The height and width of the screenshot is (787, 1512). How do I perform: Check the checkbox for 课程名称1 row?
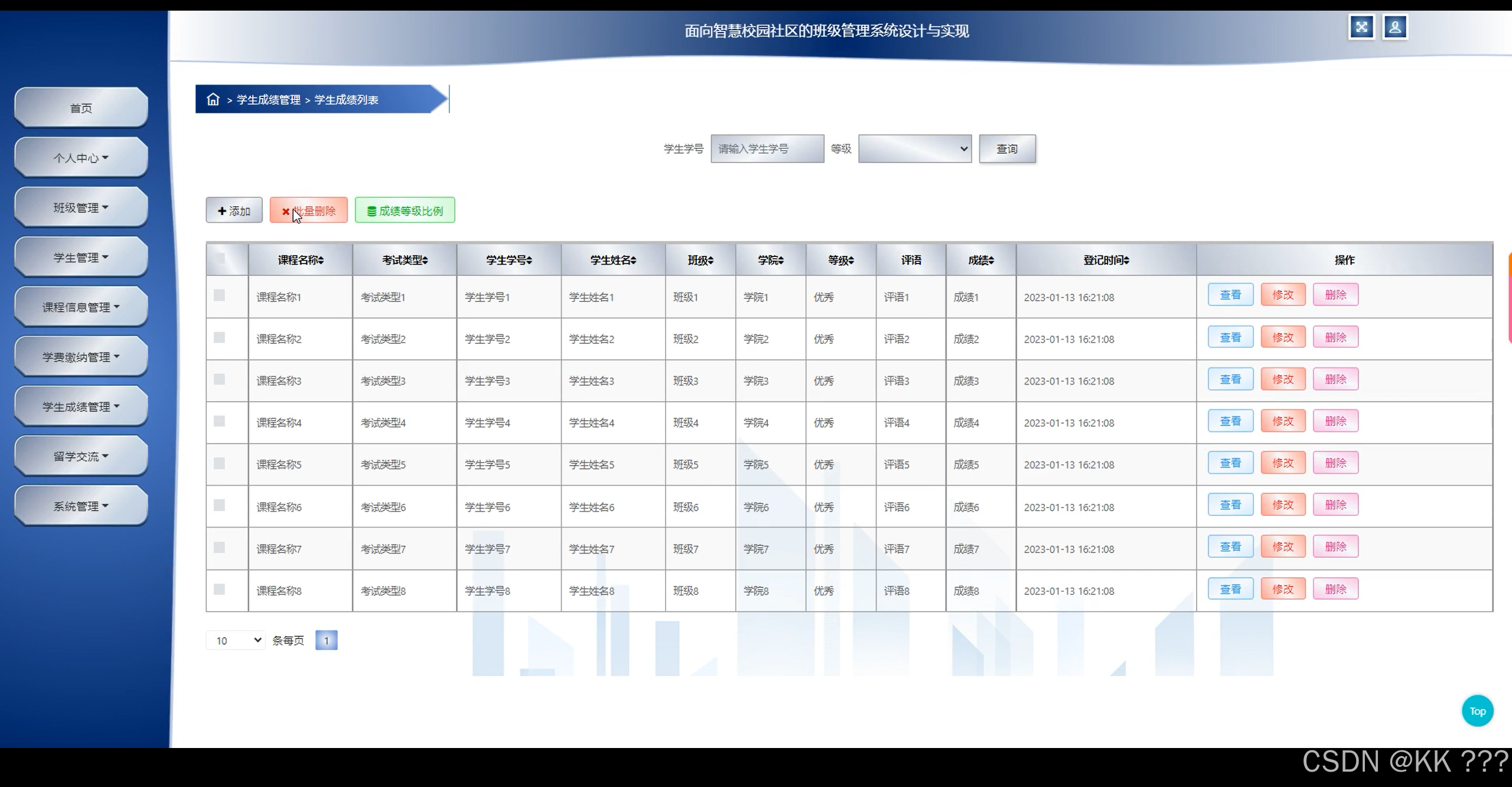[220, 297]
